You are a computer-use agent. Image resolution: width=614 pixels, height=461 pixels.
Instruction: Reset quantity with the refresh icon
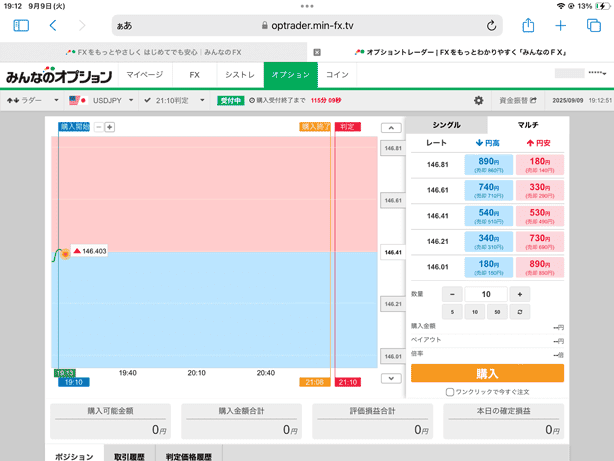click(519, 312)
